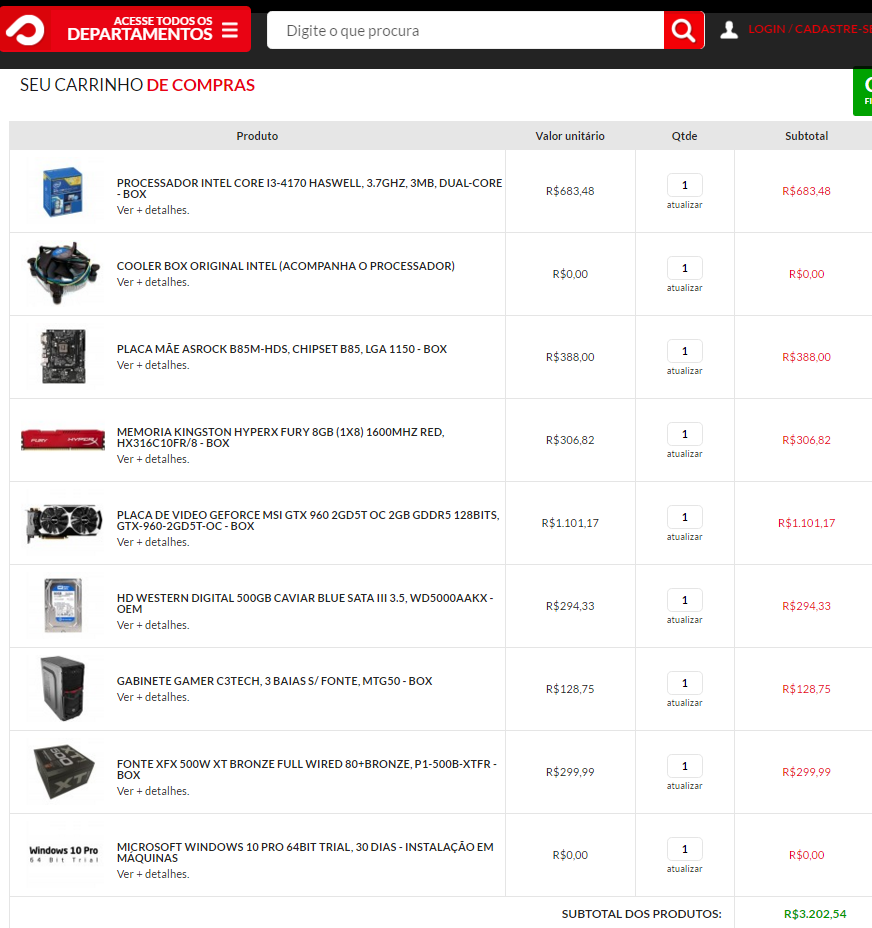This screenshot has width=872, height=928.
Task: Click the R$1.101,17 subtotal value
Action: (806, 523)
